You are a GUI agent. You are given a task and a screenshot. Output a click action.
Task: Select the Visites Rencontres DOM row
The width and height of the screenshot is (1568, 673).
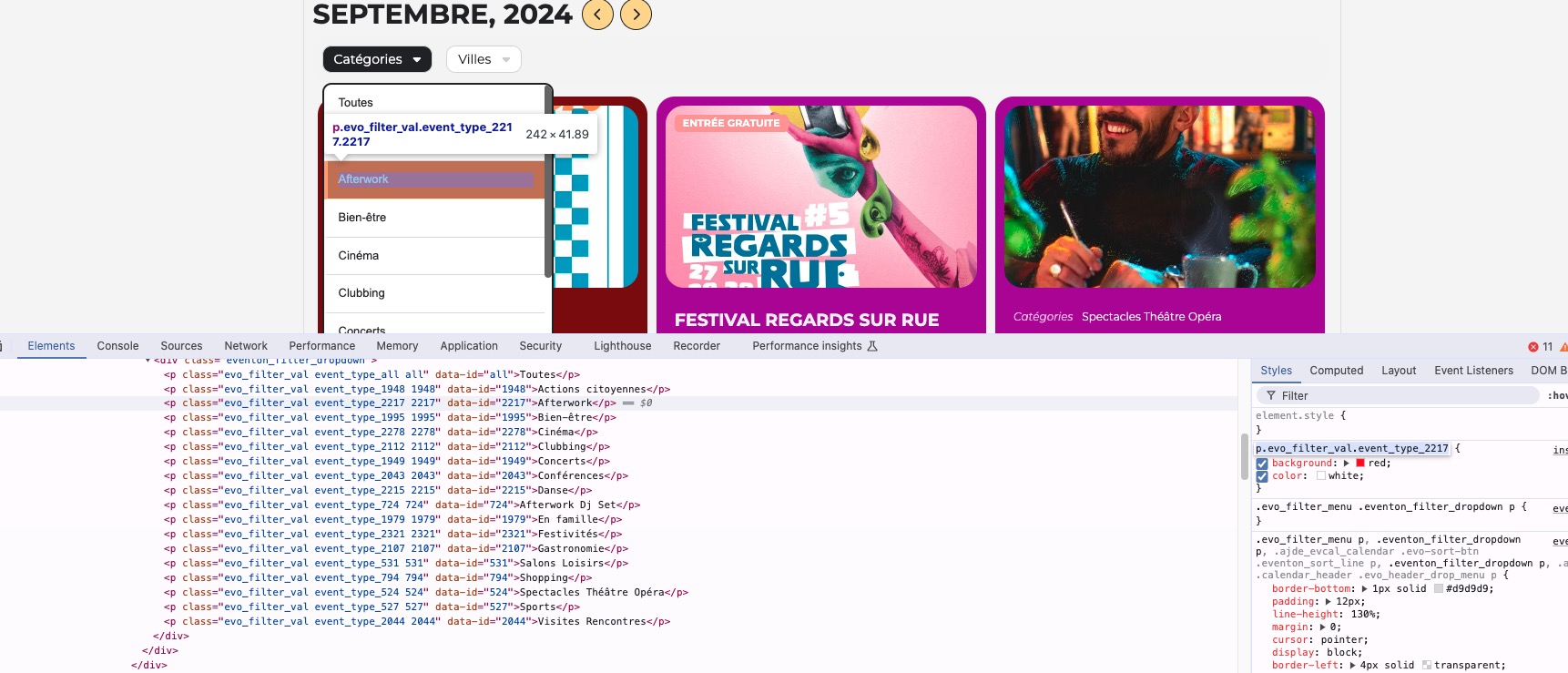[x=417, y=622]
